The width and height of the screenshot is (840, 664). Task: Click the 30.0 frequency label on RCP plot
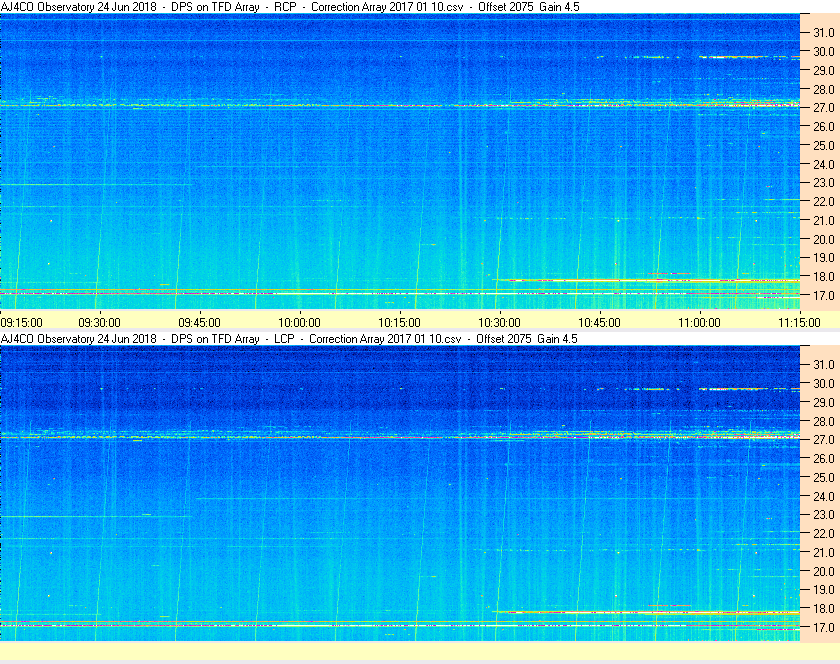coord(824,51)
